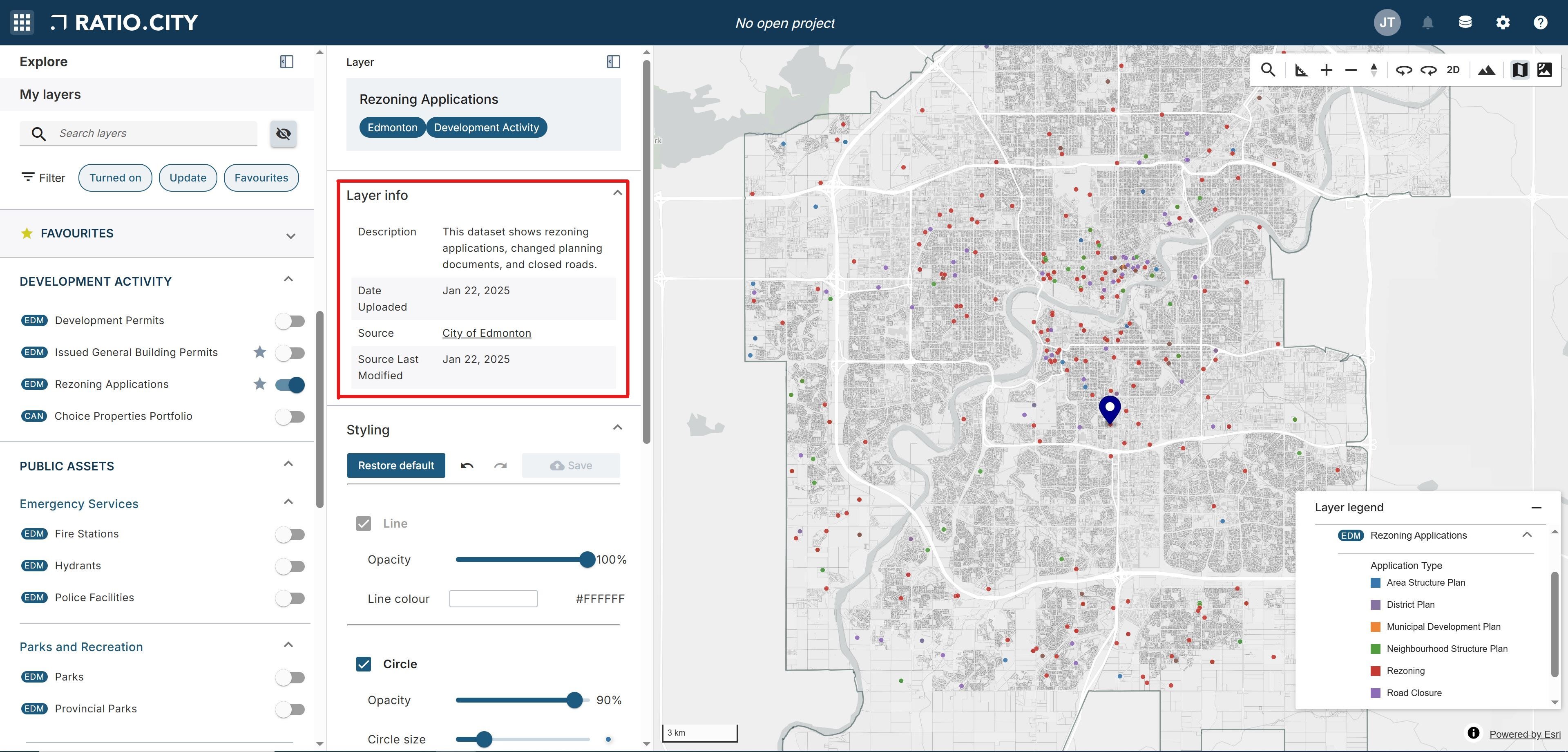Select the map basemap icon
Image resolution: width=1568 pixels, height=752 pixels.
[1520, 70]
